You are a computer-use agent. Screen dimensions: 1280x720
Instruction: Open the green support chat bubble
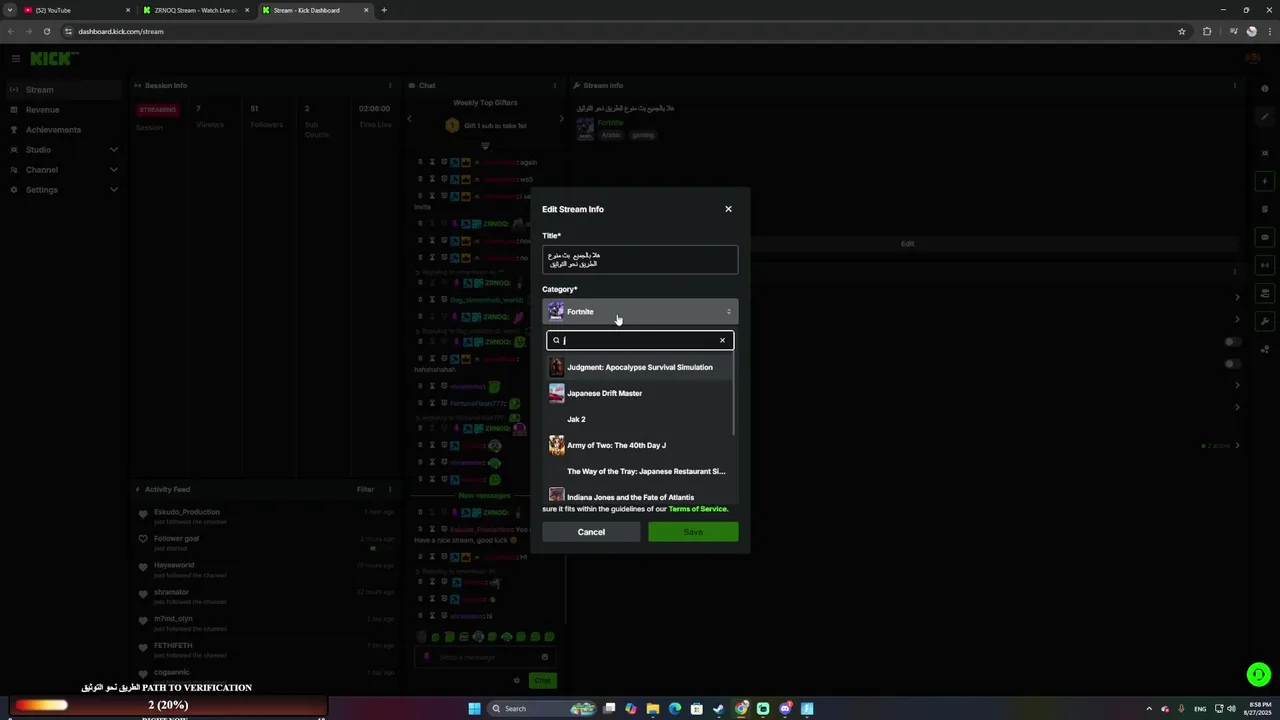[x=1259, y=675]
